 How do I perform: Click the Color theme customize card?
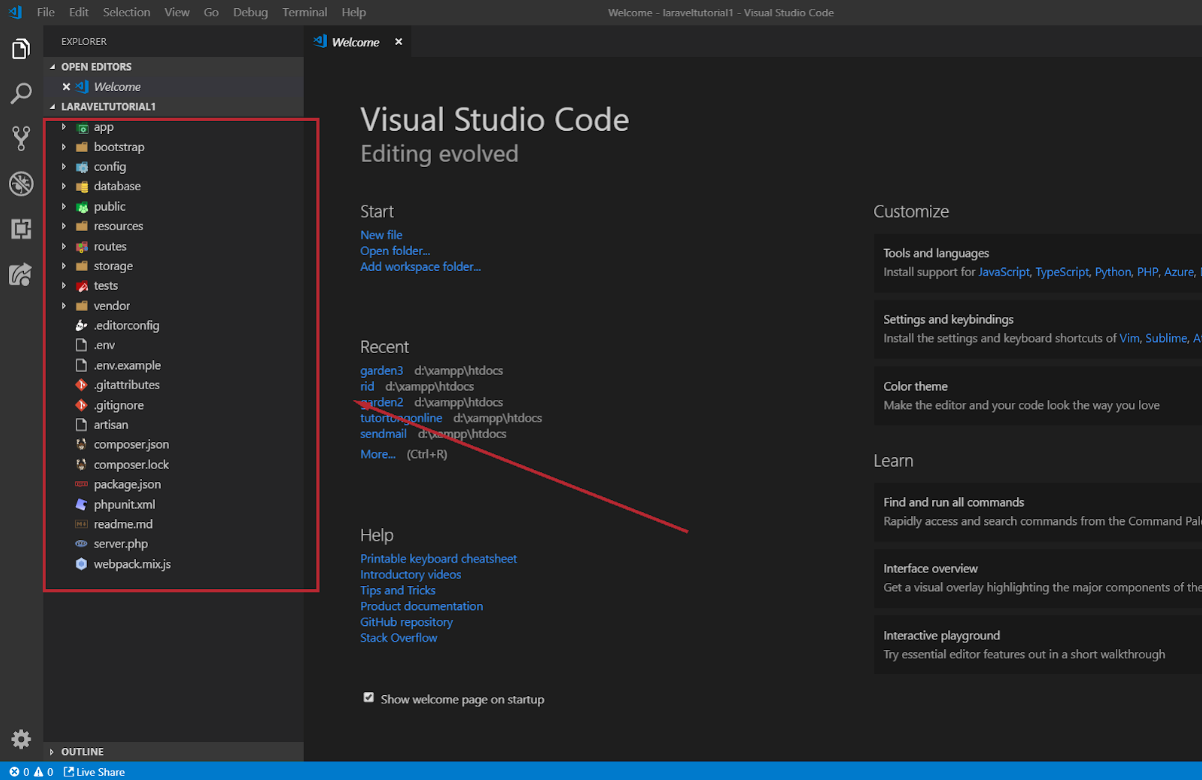pos(1038,395)
